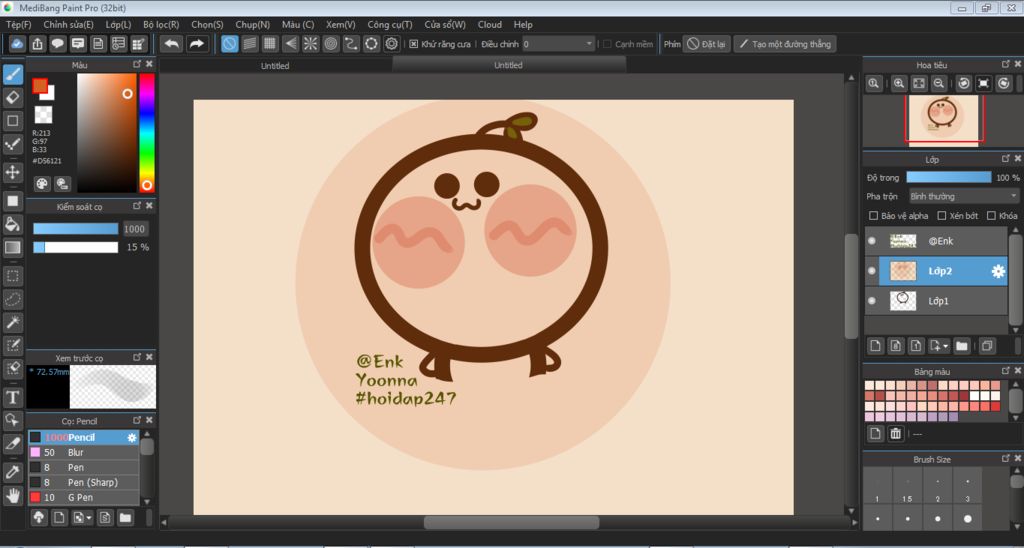Open the Điều chỉnh correction dropdown

(x=558, y=44)
